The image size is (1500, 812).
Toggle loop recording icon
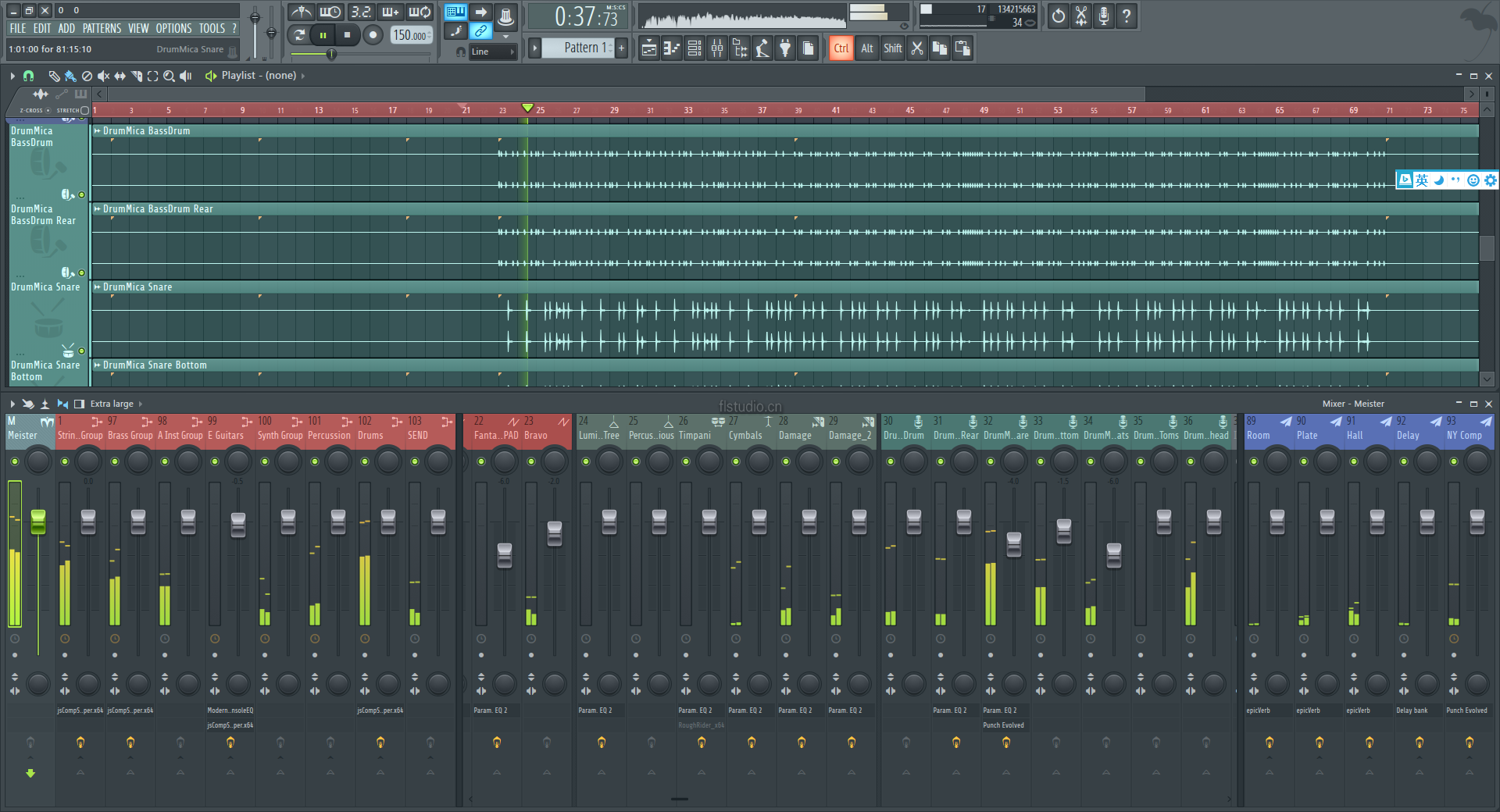[420, 12]
